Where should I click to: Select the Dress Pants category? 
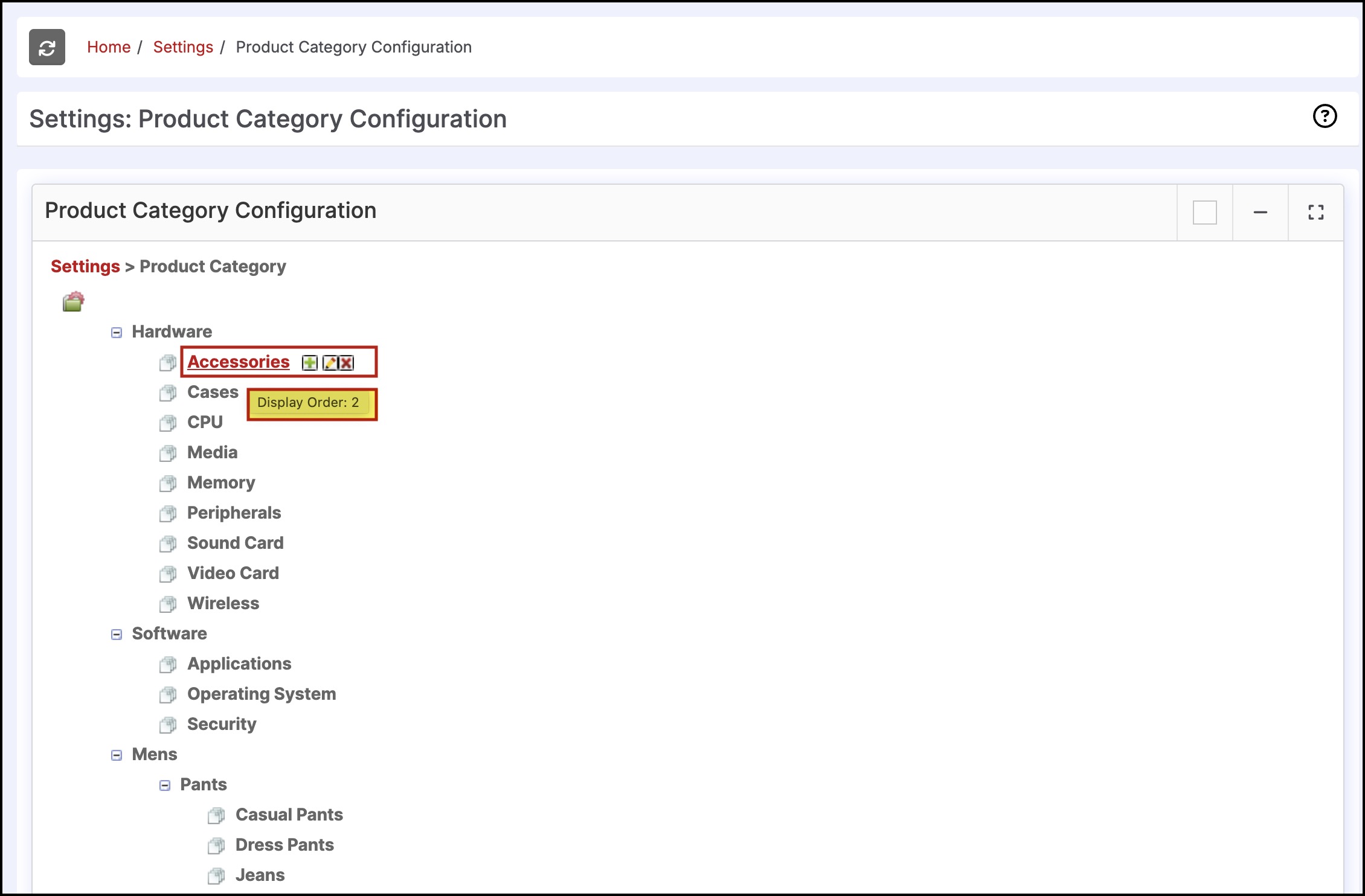[284, 845]
